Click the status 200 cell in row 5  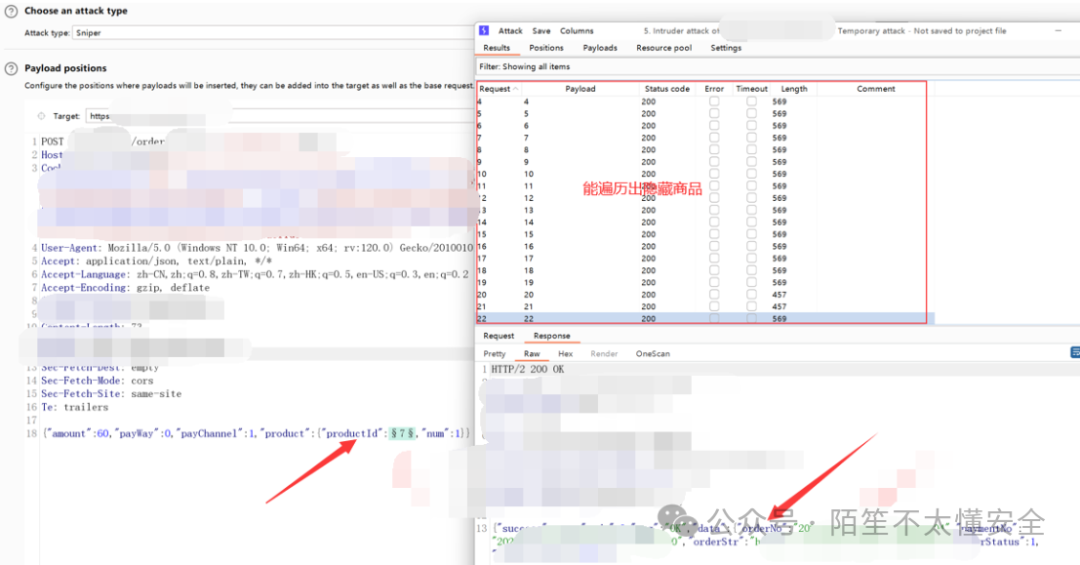[x=648, y=114]
